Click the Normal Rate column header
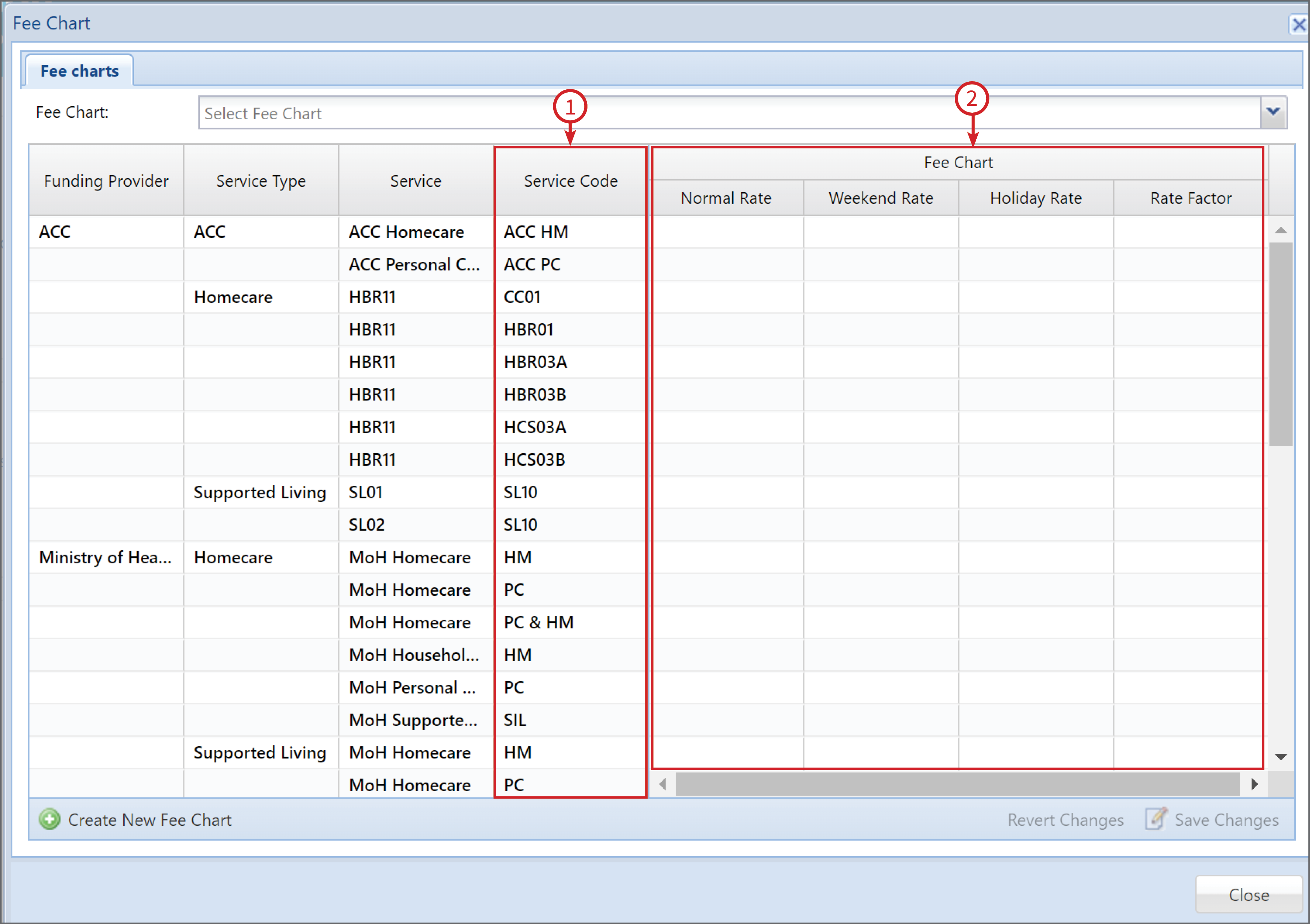The image size is (1310, 924). pyautogui.click(x=726, y=198)
